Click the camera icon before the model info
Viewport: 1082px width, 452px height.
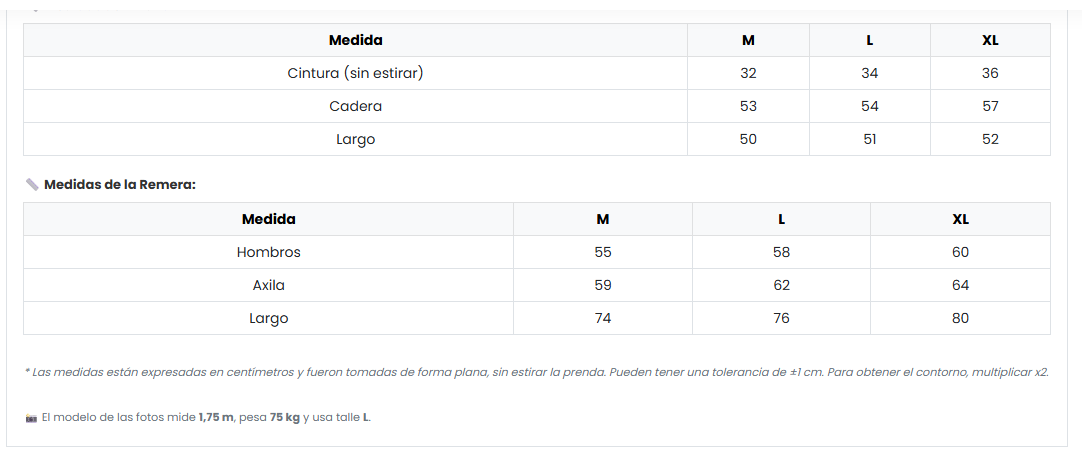31,417
